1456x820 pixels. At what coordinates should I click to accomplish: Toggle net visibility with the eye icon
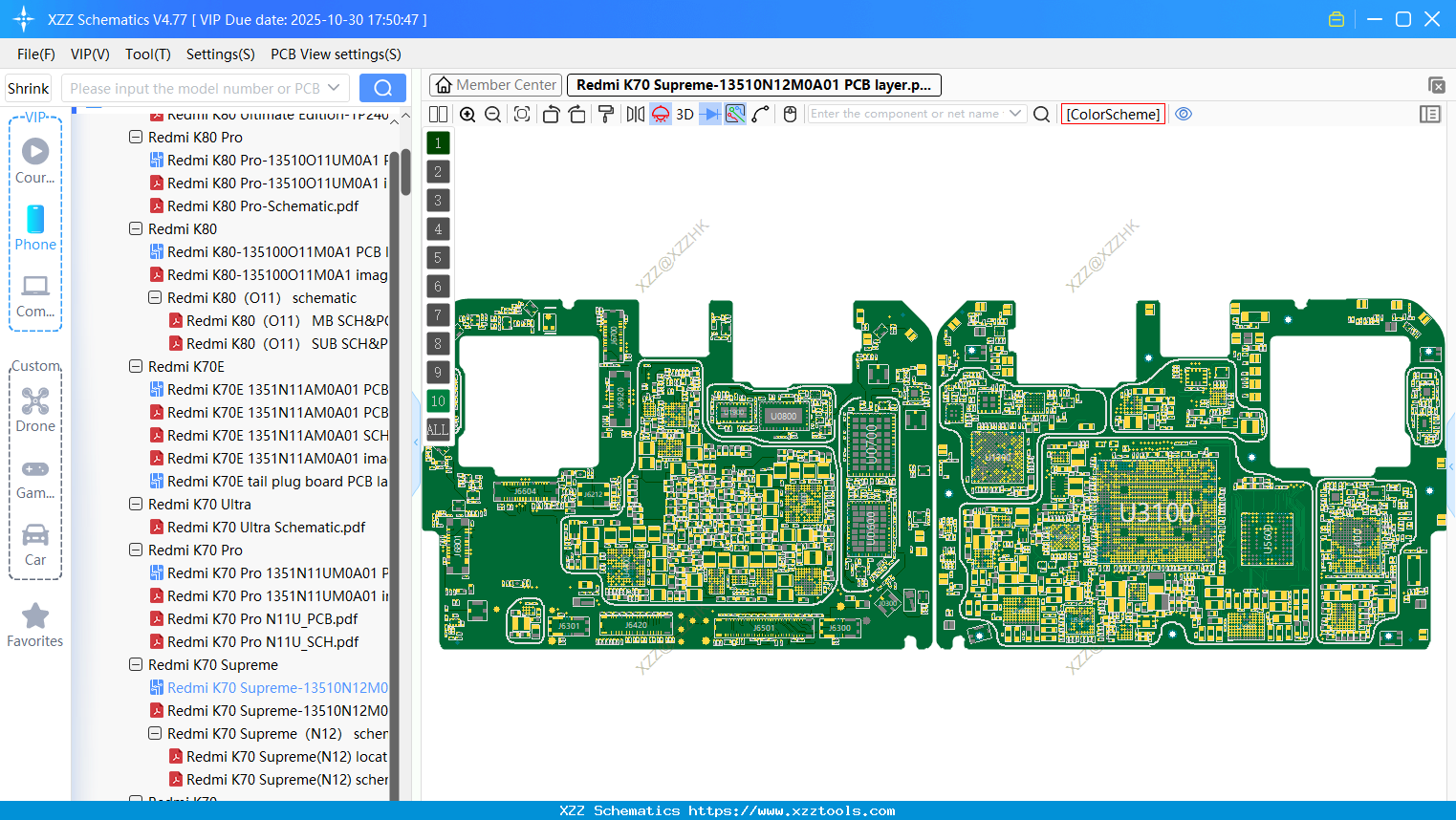pos(1184,114)
